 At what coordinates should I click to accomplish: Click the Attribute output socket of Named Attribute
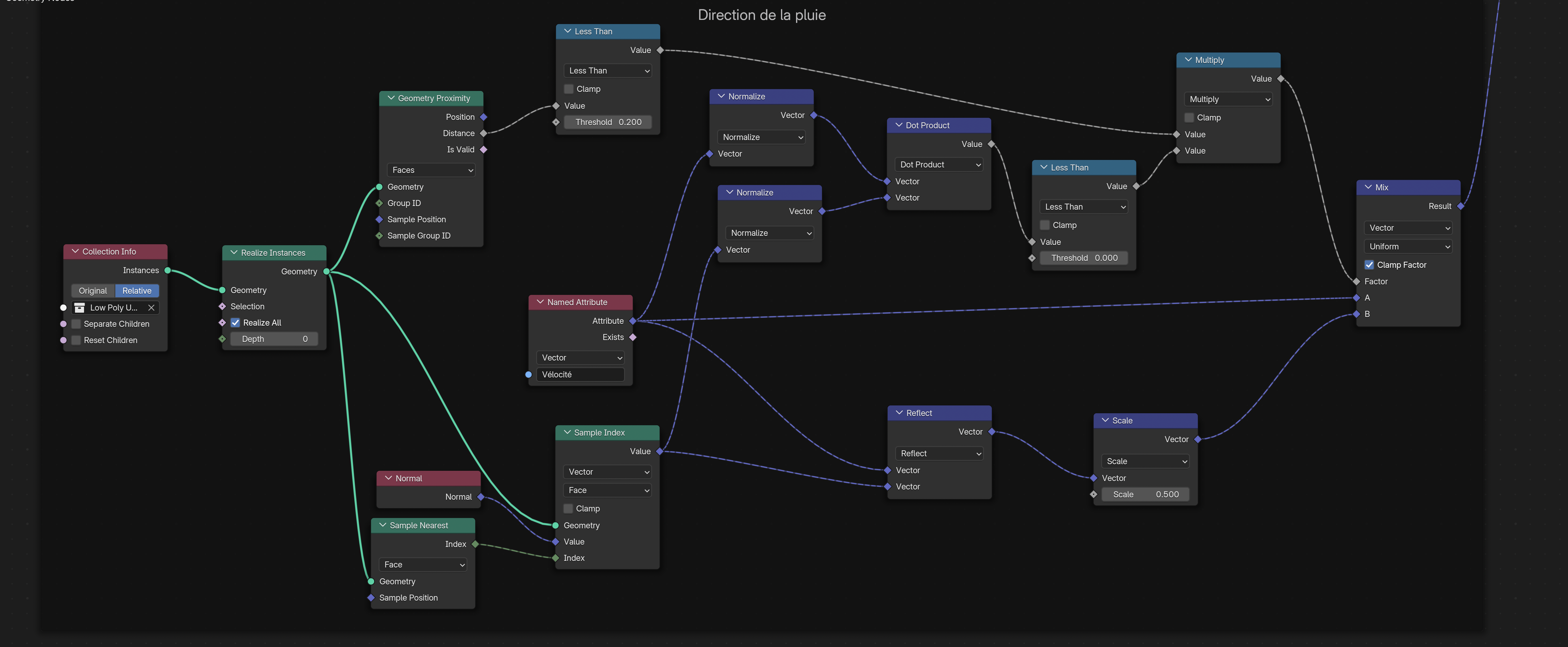633,321
